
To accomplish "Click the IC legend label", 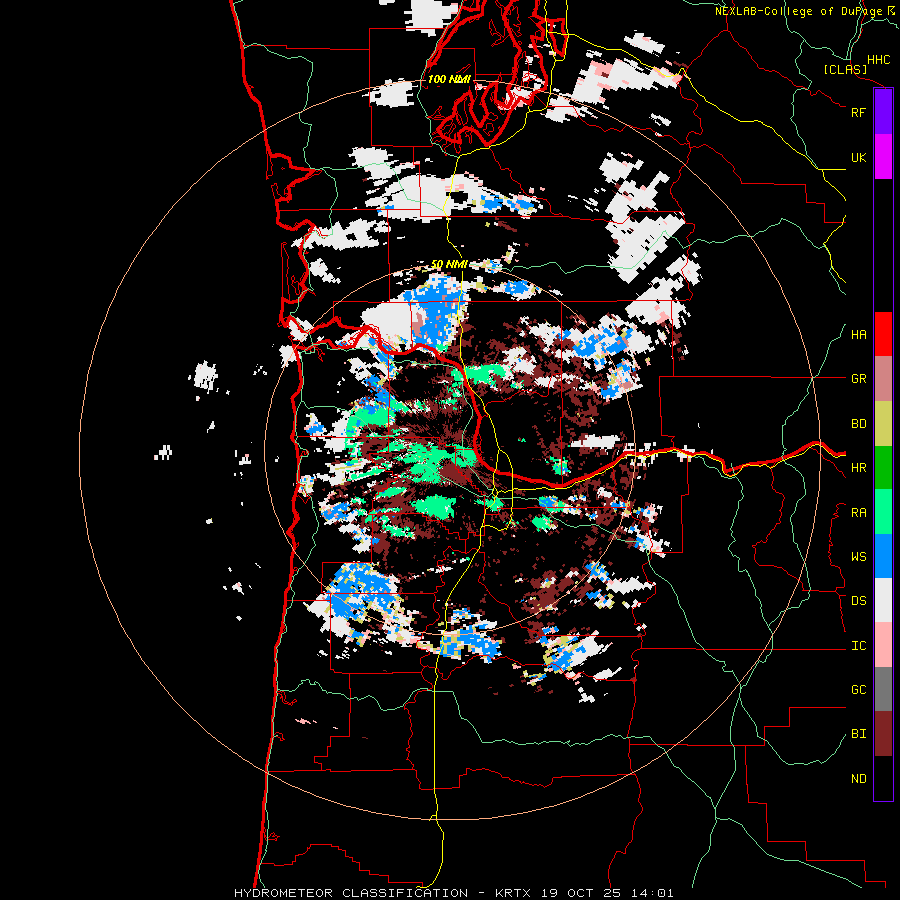I will (x=858, y=646).
